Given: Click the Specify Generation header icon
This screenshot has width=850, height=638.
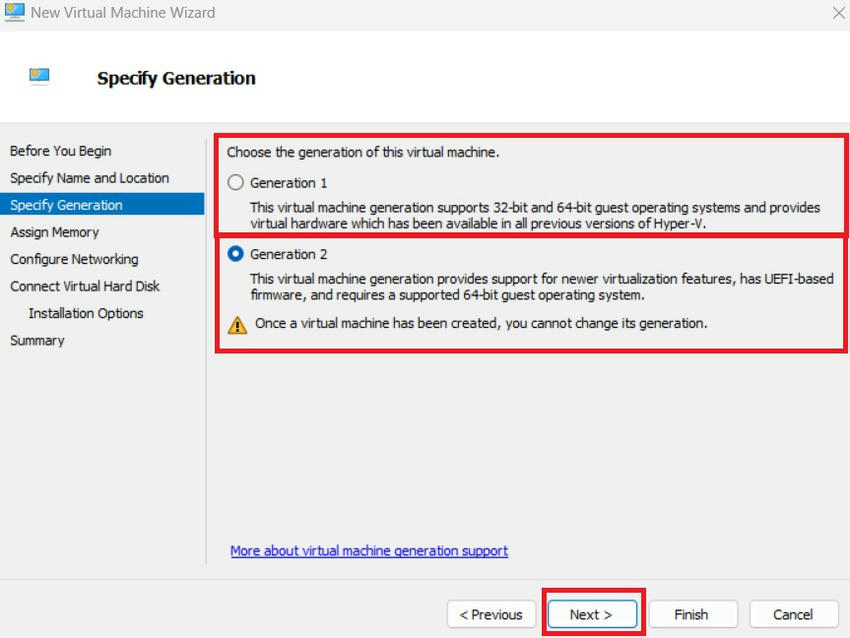Looking at the screenshot, I should pyautogui.click(x=40, y=76).
